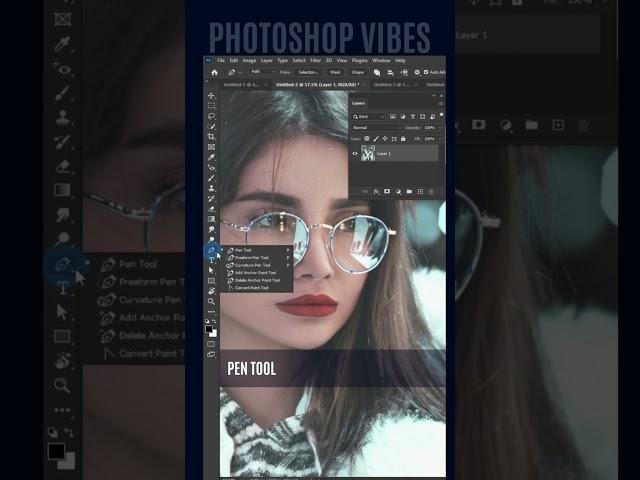
Task: Create a new group folder icon
Action: point(409,191)
